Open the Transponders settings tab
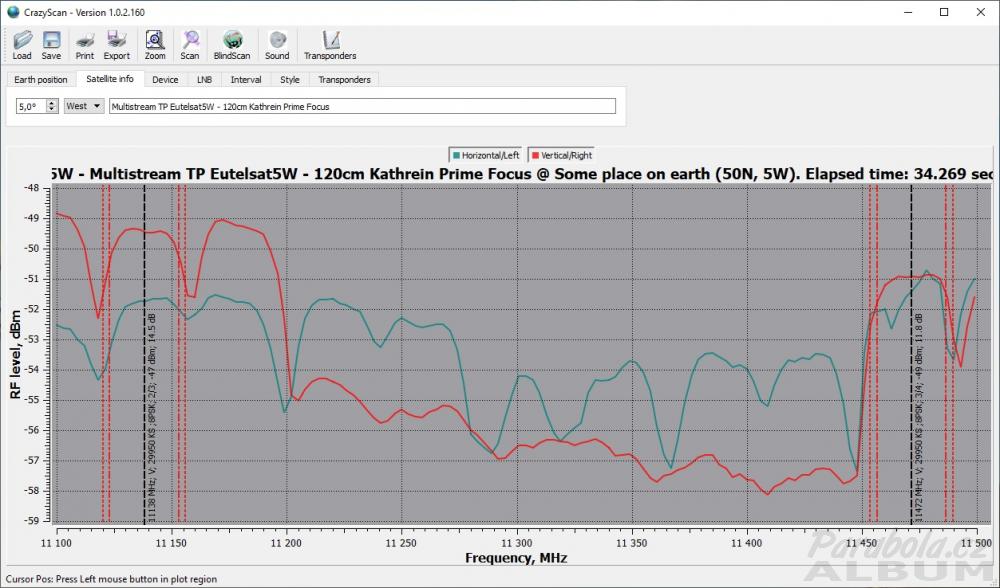1000x588 pixels. pos(344,80)
